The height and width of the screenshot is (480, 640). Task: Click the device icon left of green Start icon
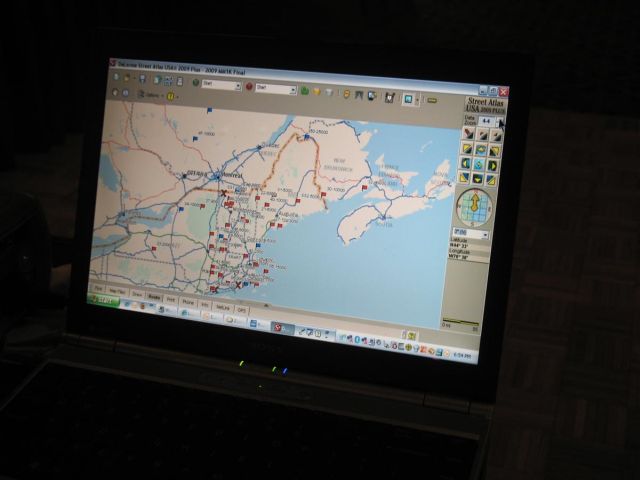click(179, 82)
